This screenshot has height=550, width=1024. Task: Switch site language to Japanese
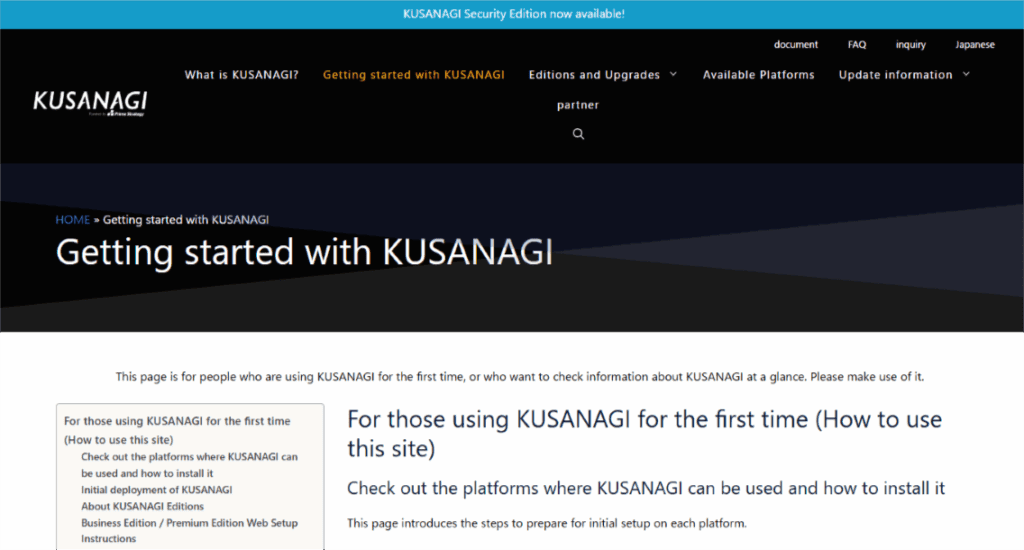coord(975,44)
